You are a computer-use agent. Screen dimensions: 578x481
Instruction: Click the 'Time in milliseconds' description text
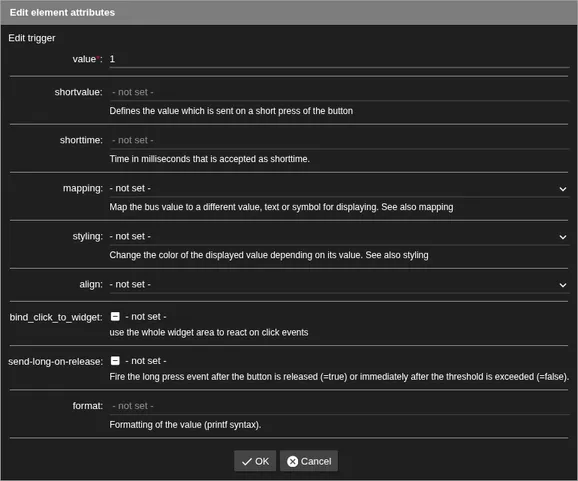tap(209, 159)
